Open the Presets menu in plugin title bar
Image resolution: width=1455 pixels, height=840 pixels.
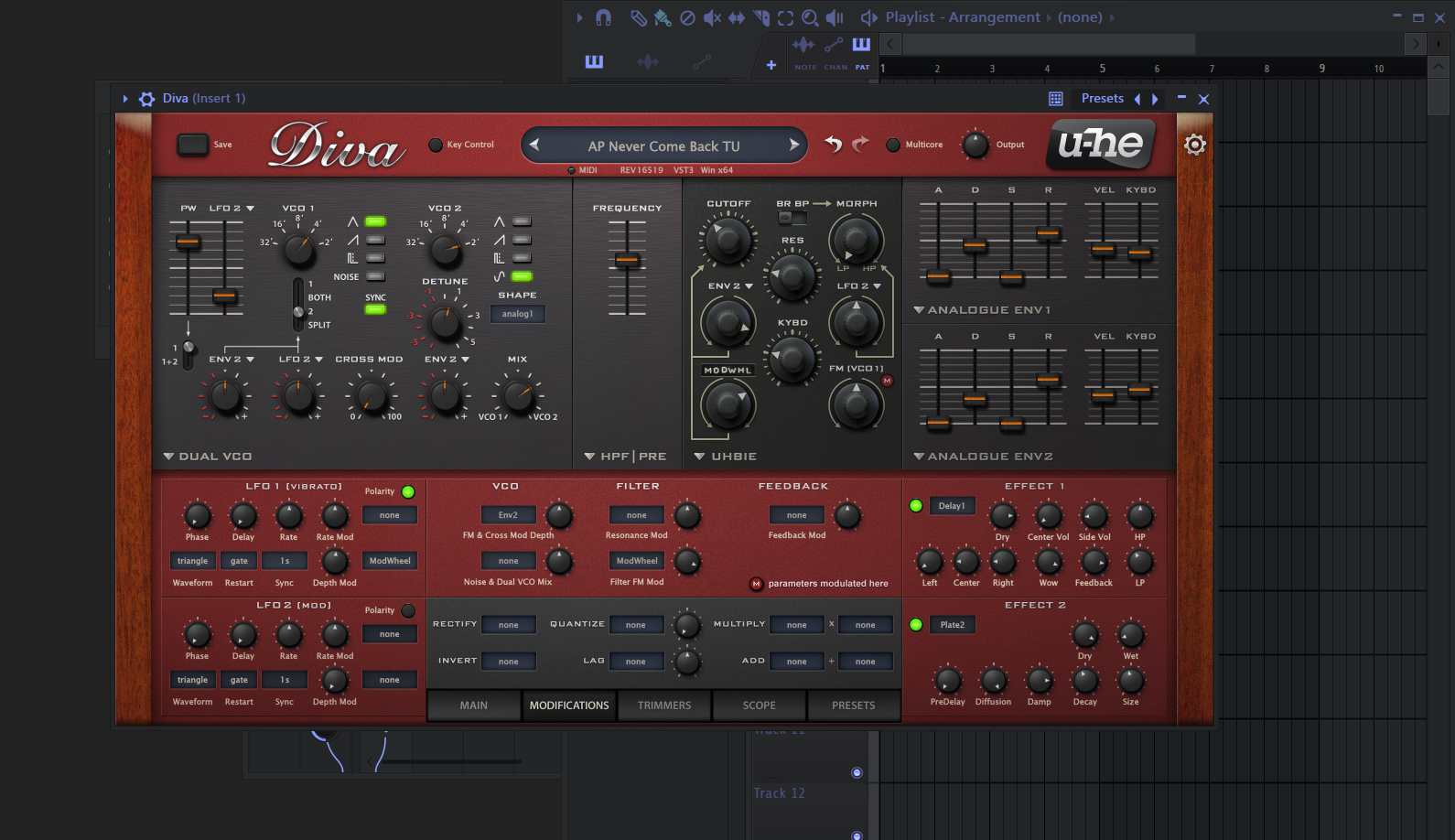coord(1103,99)
